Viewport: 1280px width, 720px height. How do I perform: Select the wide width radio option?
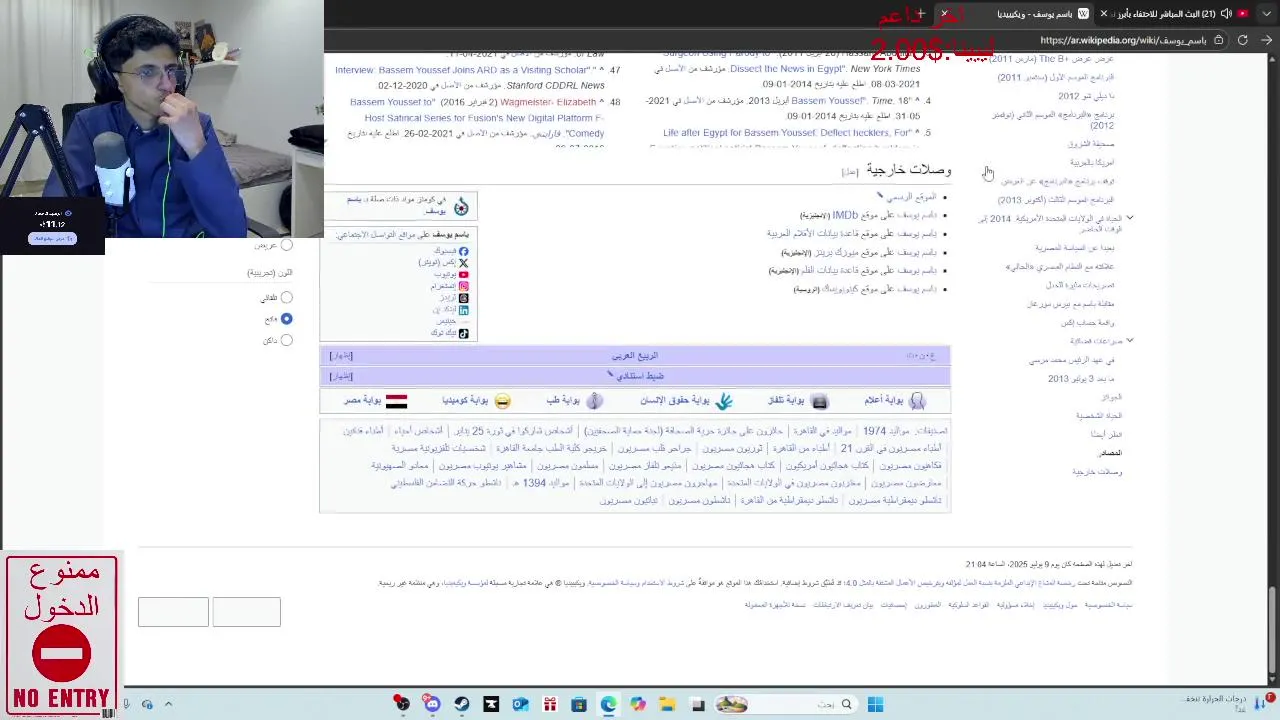pos(286,244)
